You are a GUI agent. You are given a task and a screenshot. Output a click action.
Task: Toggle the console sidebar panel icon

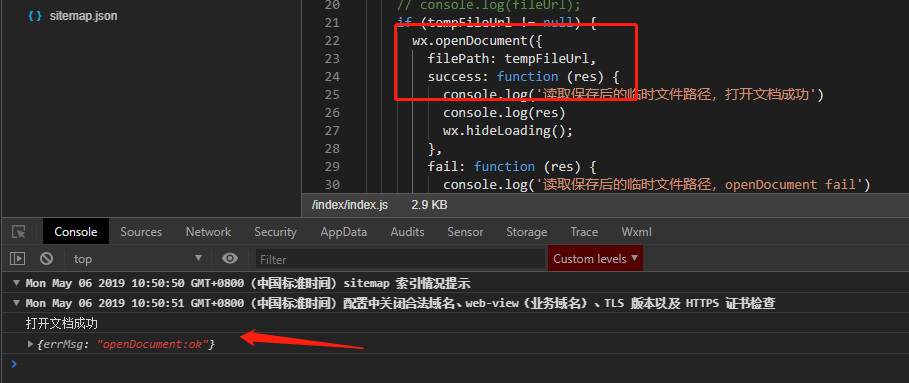tap(17, 258)
